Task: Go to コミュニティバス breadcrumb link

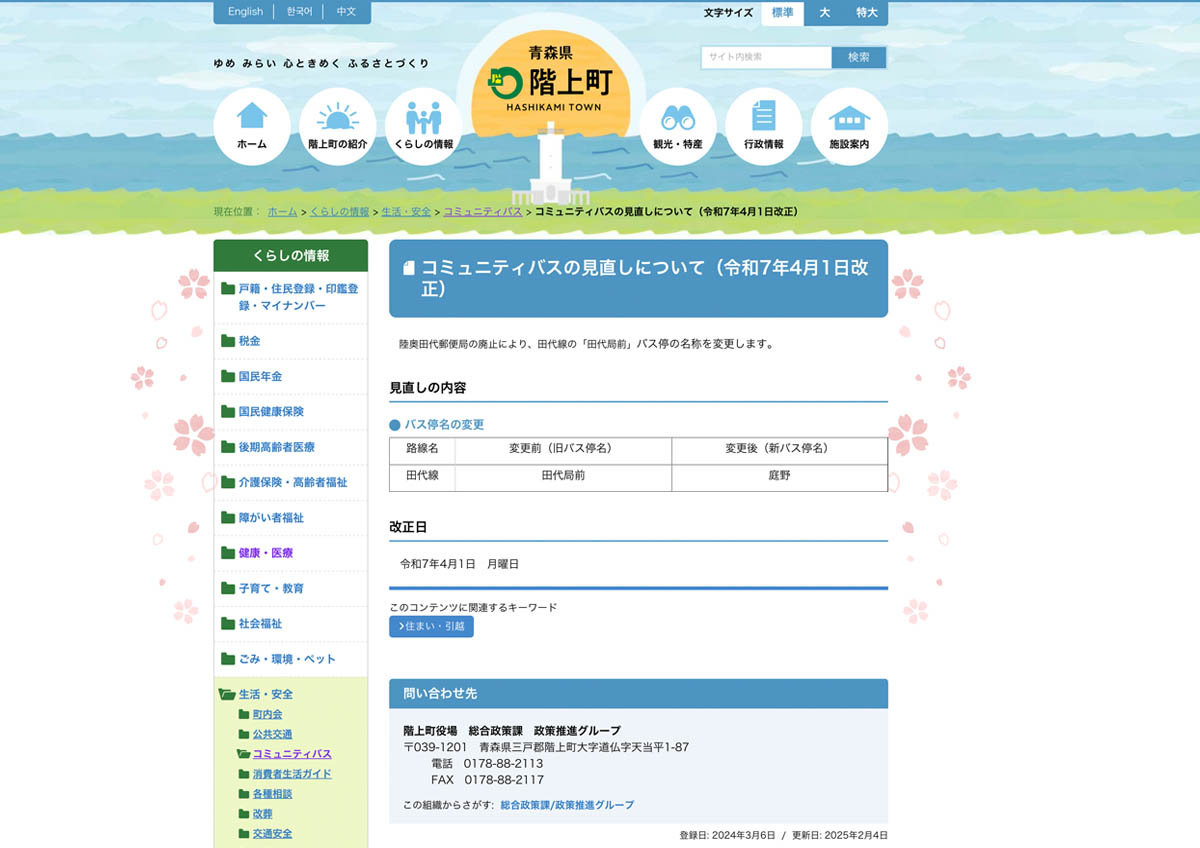Action: 482,212
